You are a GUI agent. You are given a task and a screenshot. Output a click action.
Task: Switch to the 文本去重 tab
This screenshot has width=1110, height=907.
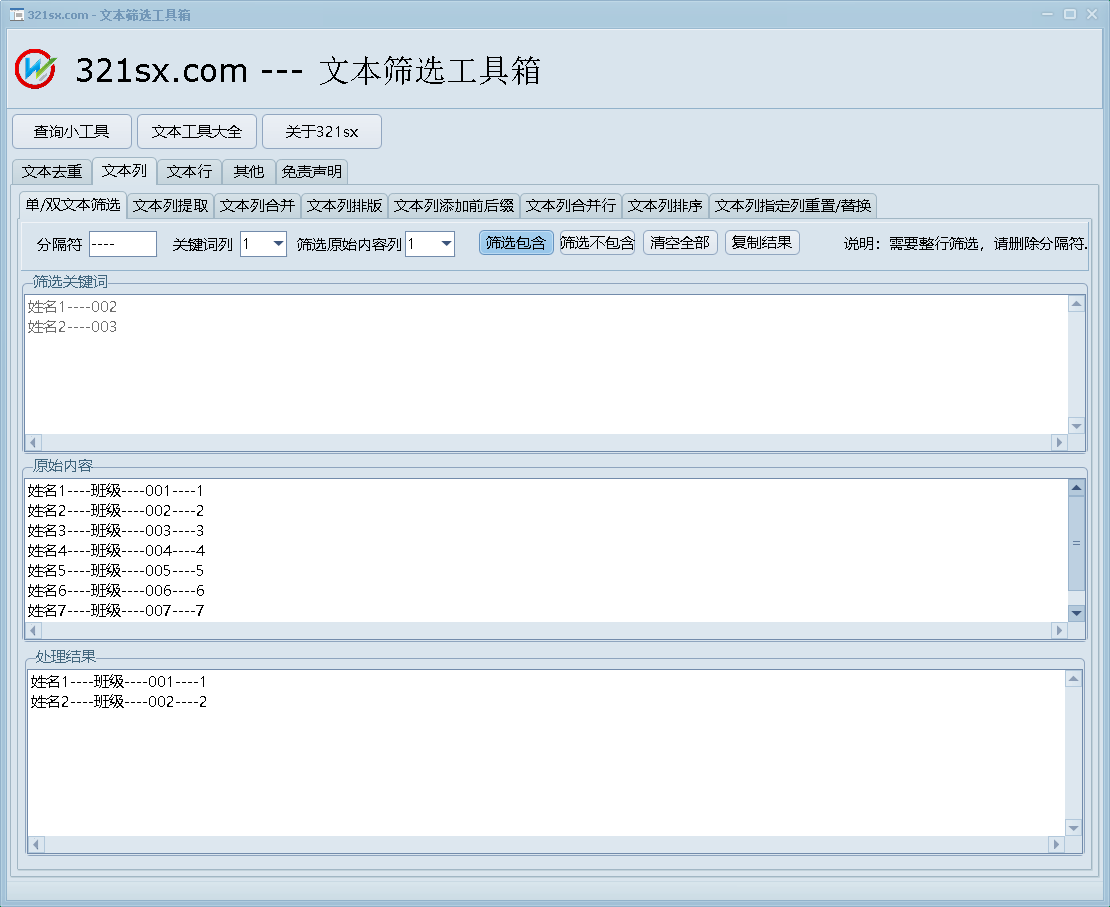(x=52, y=171)
